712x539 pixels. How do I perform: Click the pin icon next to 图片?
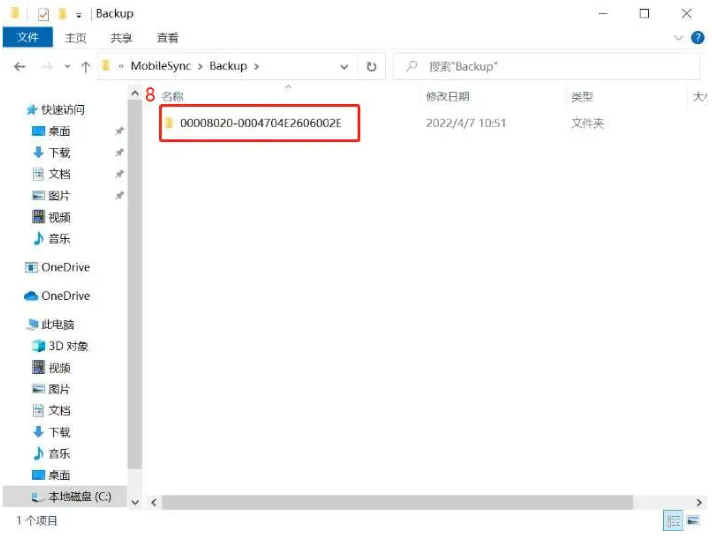[x=119, y=196]
